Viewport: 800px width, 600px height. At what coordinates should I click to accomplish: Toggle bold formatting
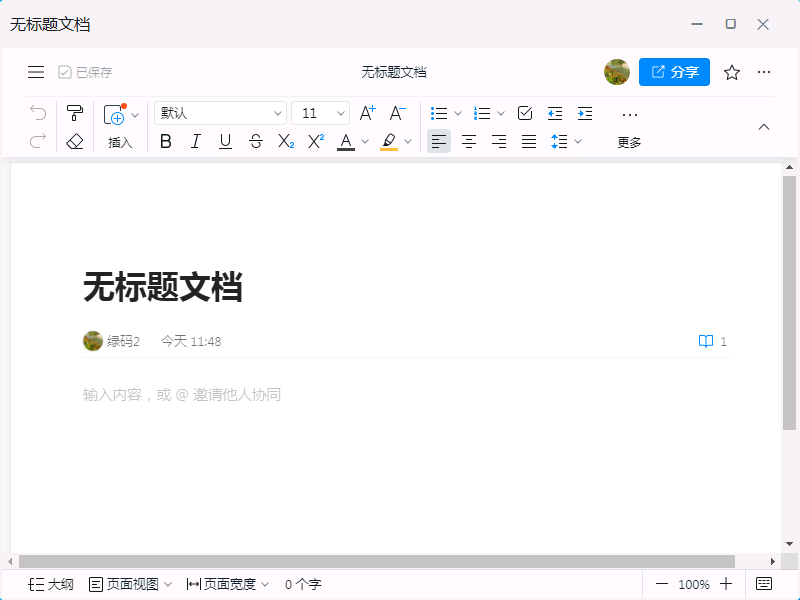pos(166,142)
